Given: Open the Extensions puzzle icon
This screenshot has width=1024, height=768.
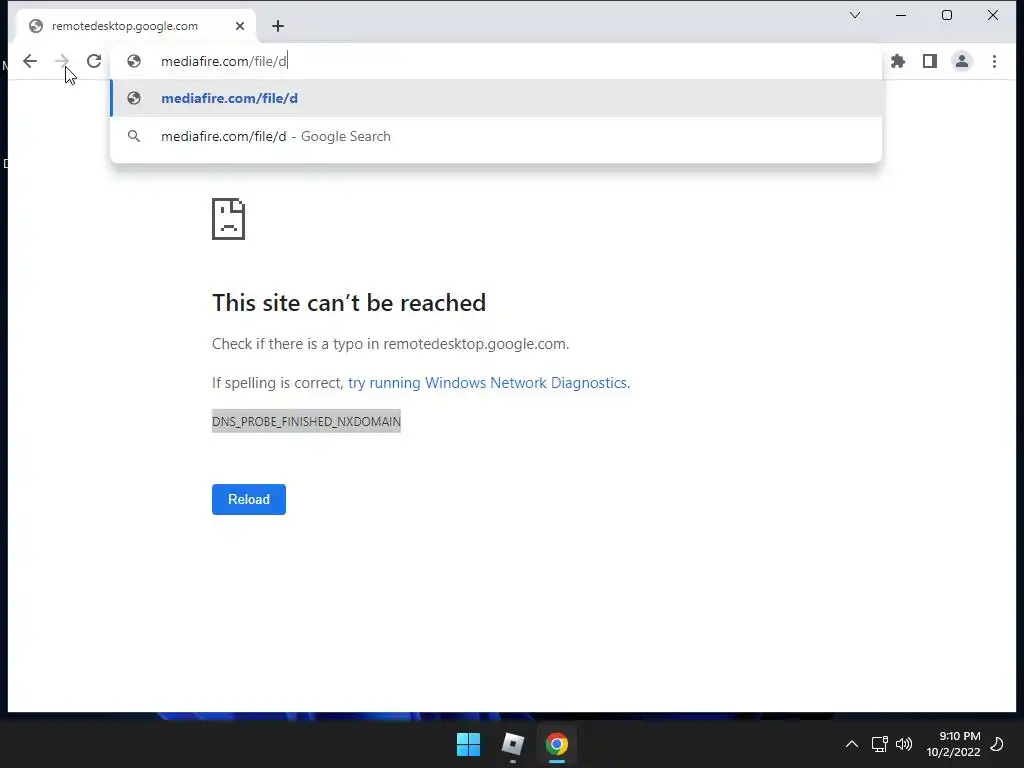Looking at the screenshot, I should 898,61.
